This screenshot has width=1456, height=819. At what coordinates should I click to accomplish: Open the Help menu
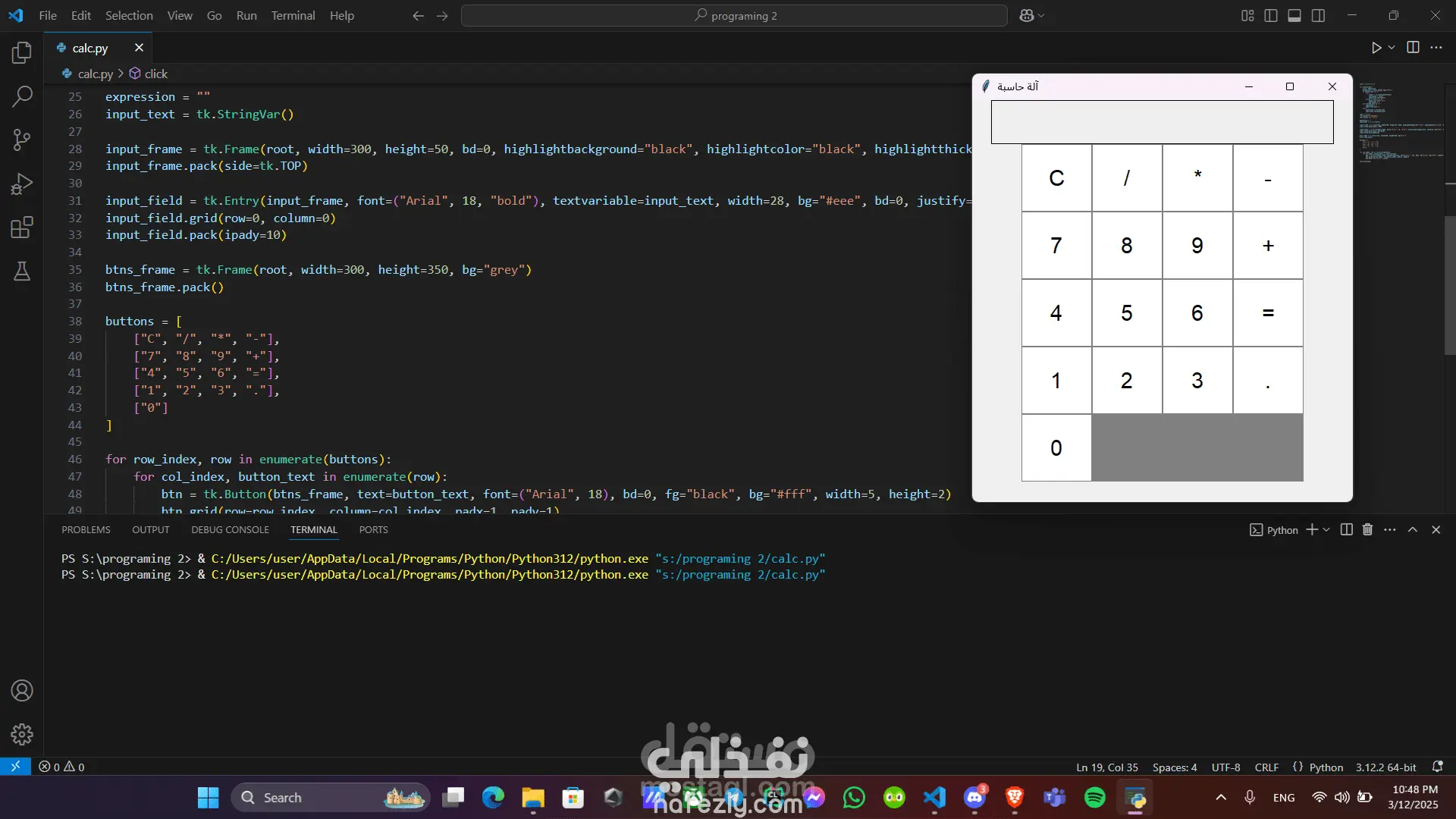pyautogui.click(x=341, y=15)
